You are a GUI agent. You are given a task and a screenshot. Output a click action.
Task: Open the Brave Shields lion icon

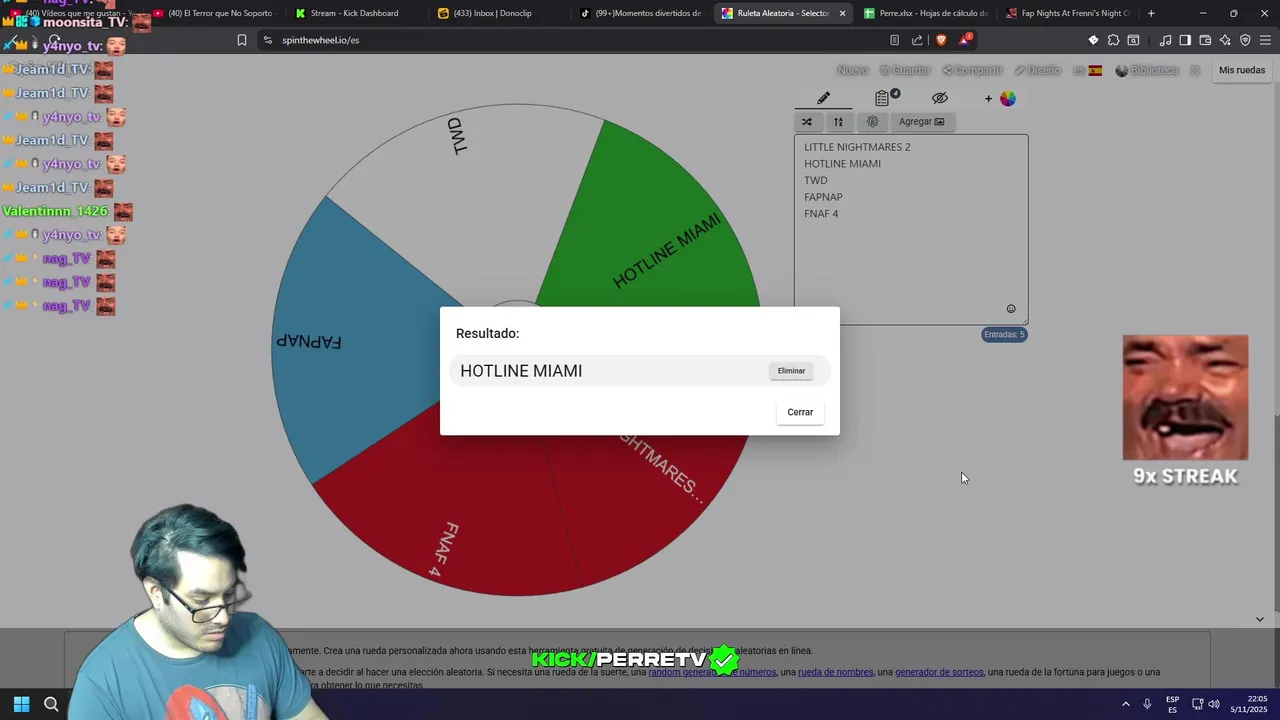pos(941,40)
